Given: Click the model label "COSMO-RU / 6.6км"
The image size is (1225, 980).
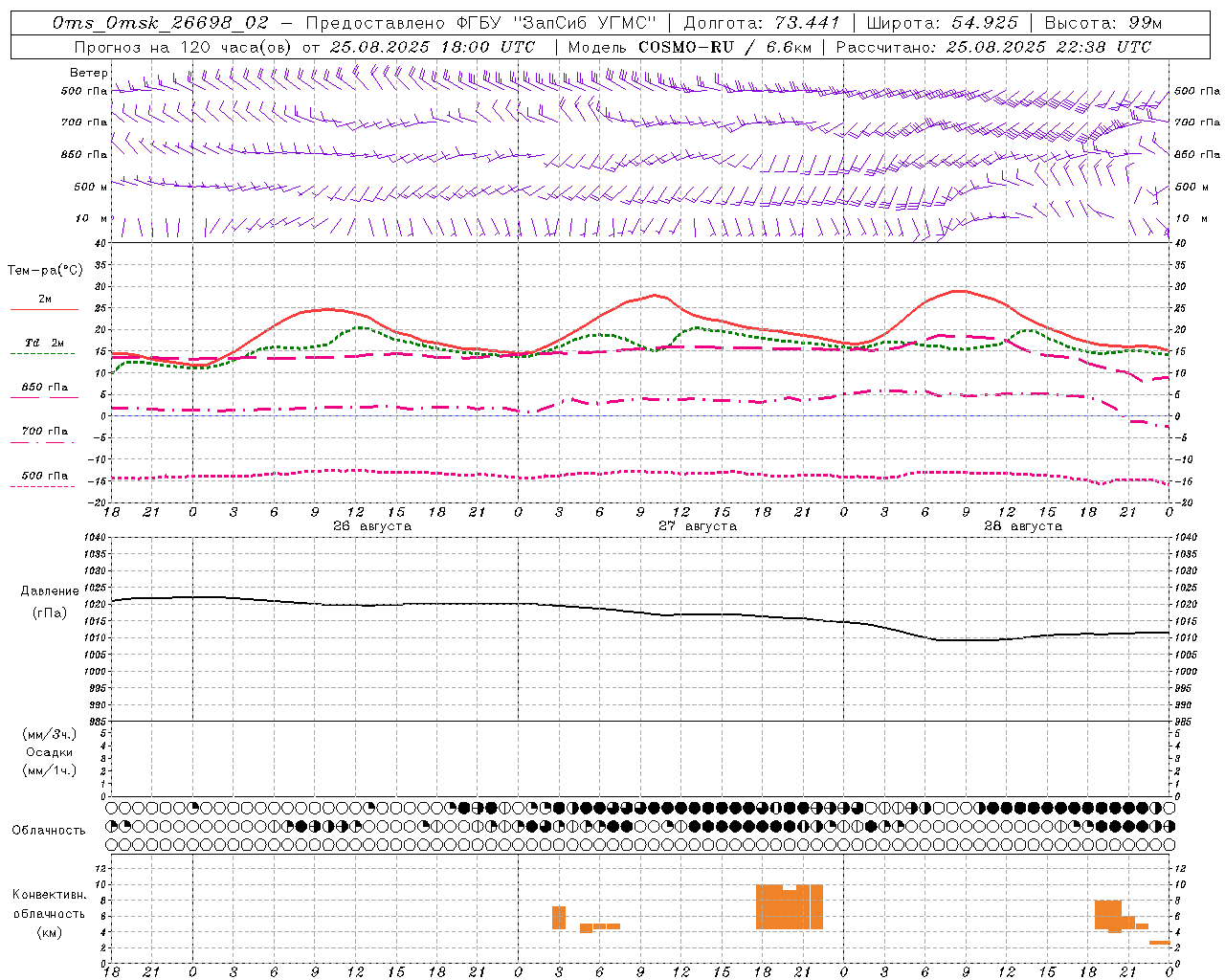Looking at the screenshot, I should [x=725, y=47].
